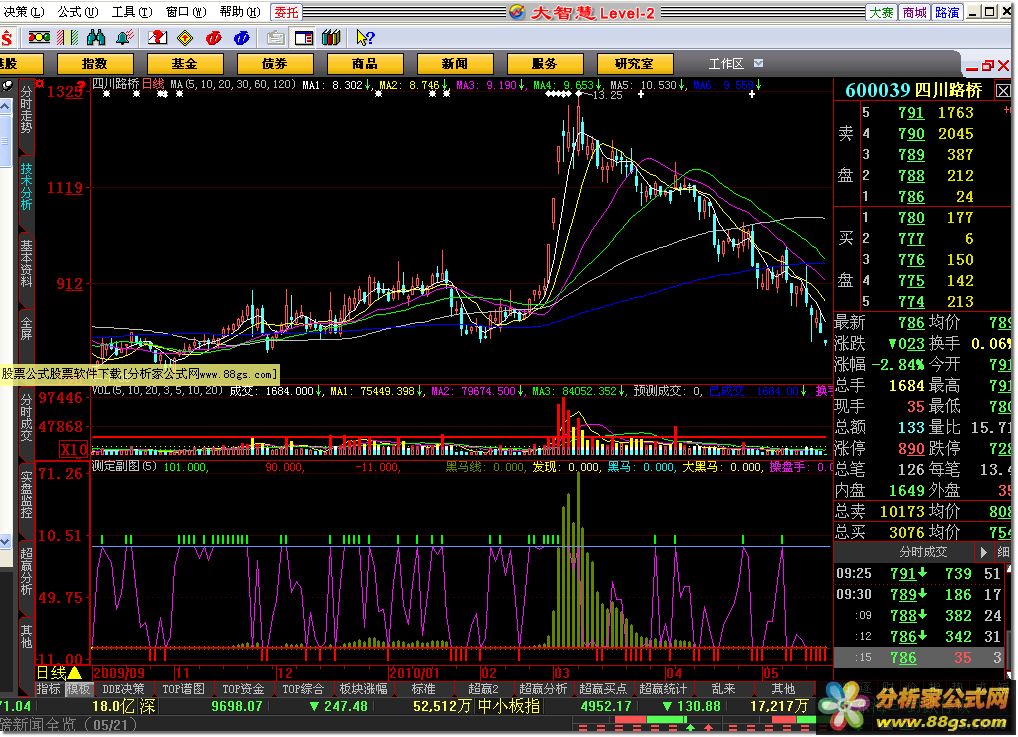Image resolution: width=1018 pixels, height=737 pixels.
Task: Click the yellow triangle next to 日线
Action: click(x=75, y=673)
